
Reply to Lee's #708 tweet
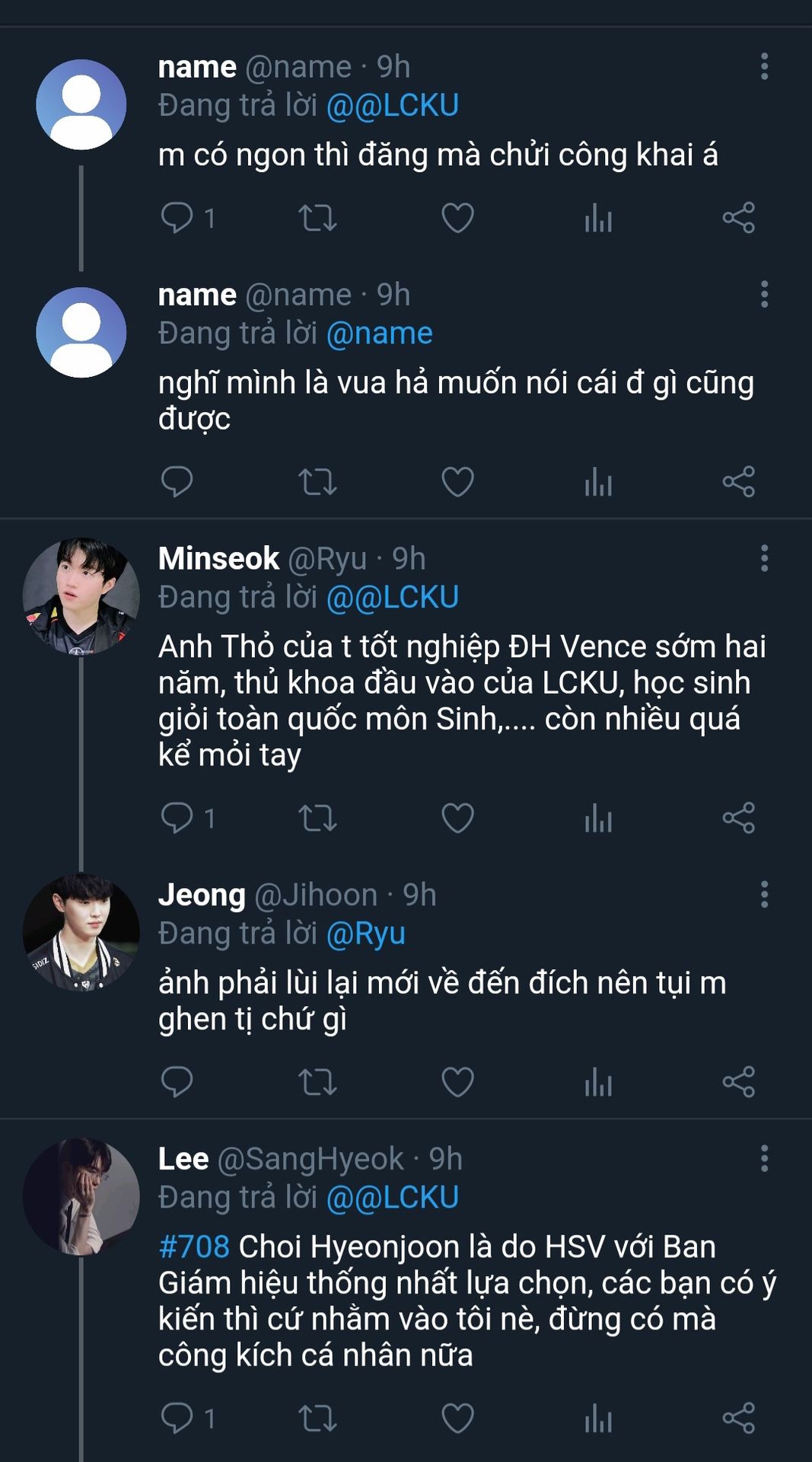[177, 1418]
